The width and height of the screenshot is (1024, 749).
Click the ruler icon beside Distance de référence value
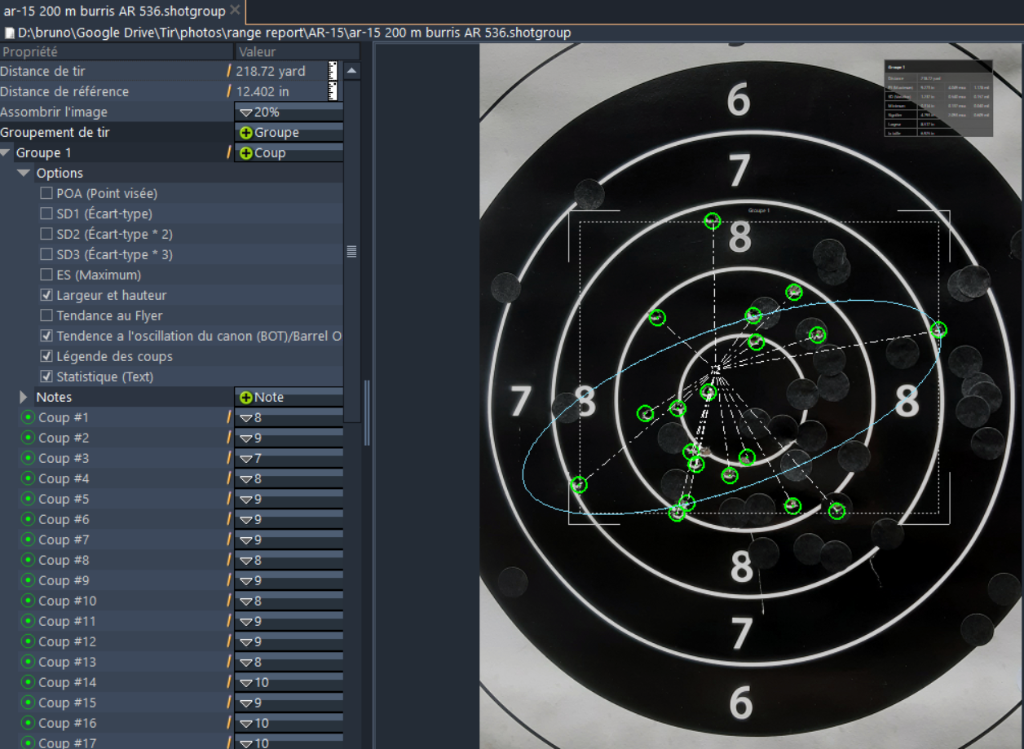click(x=334, y=92)
